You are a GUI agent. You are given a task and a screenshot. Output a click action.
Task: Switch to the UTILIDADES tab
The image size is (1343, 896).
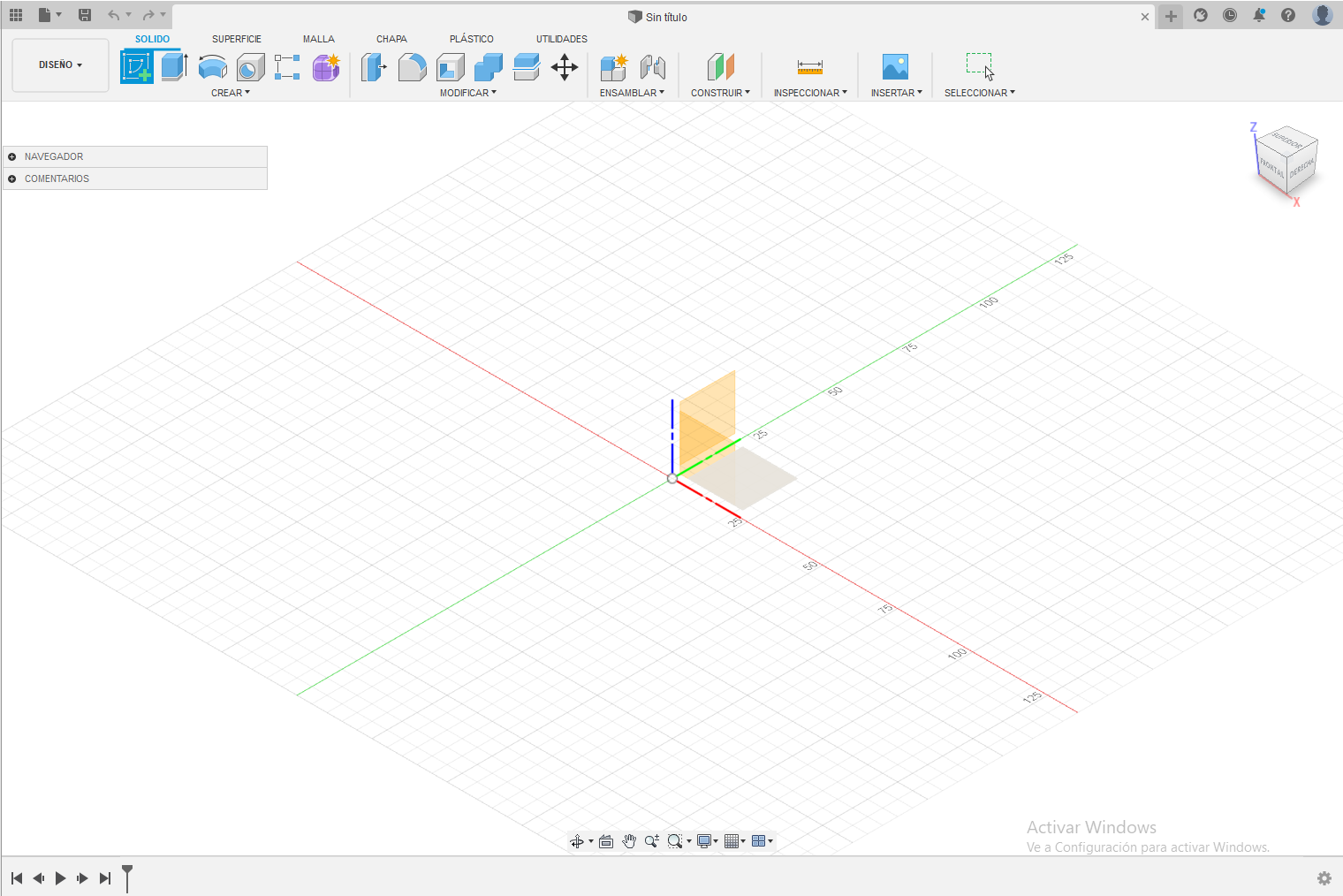point(562,39)
